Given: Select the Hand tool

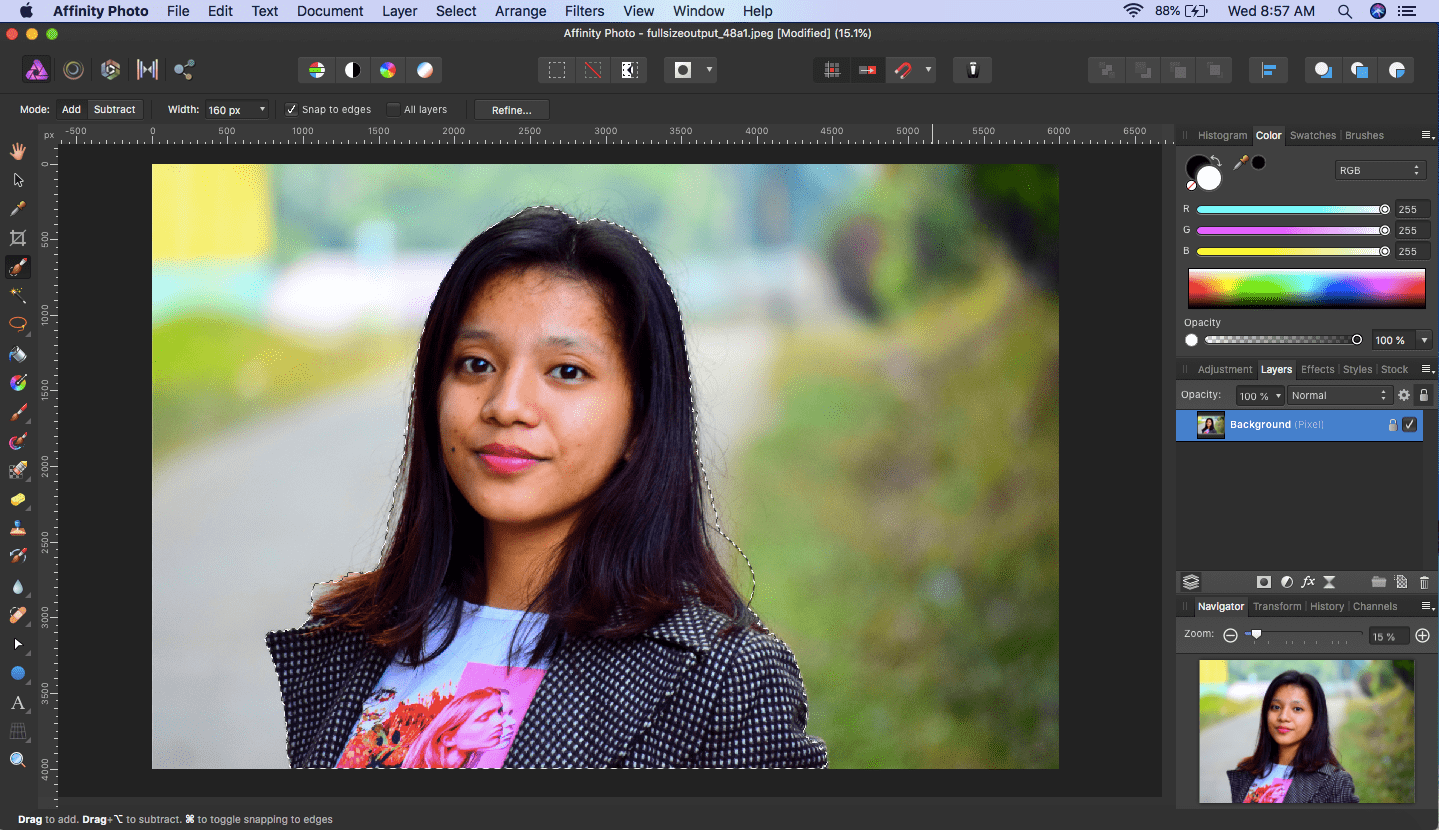Looking at the screenshot, I should 17,150.
